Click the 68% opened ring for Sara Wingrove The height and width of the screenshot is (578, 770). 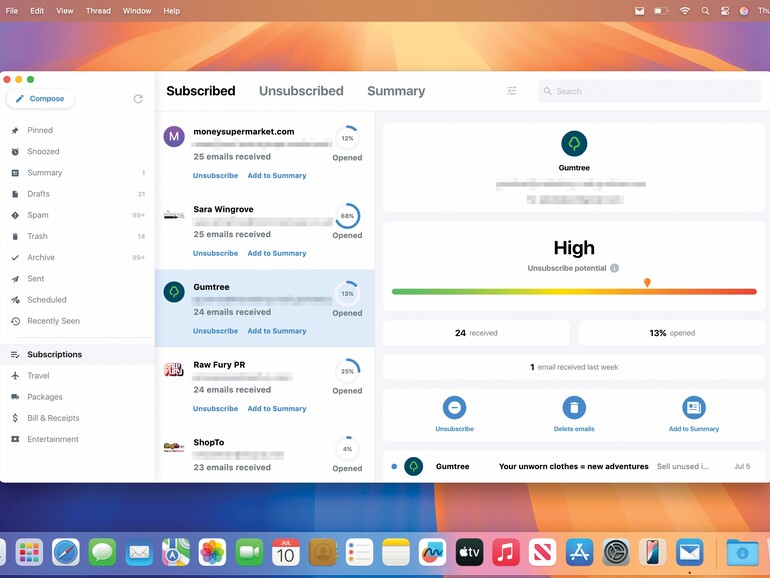click(x=347, y=216)
